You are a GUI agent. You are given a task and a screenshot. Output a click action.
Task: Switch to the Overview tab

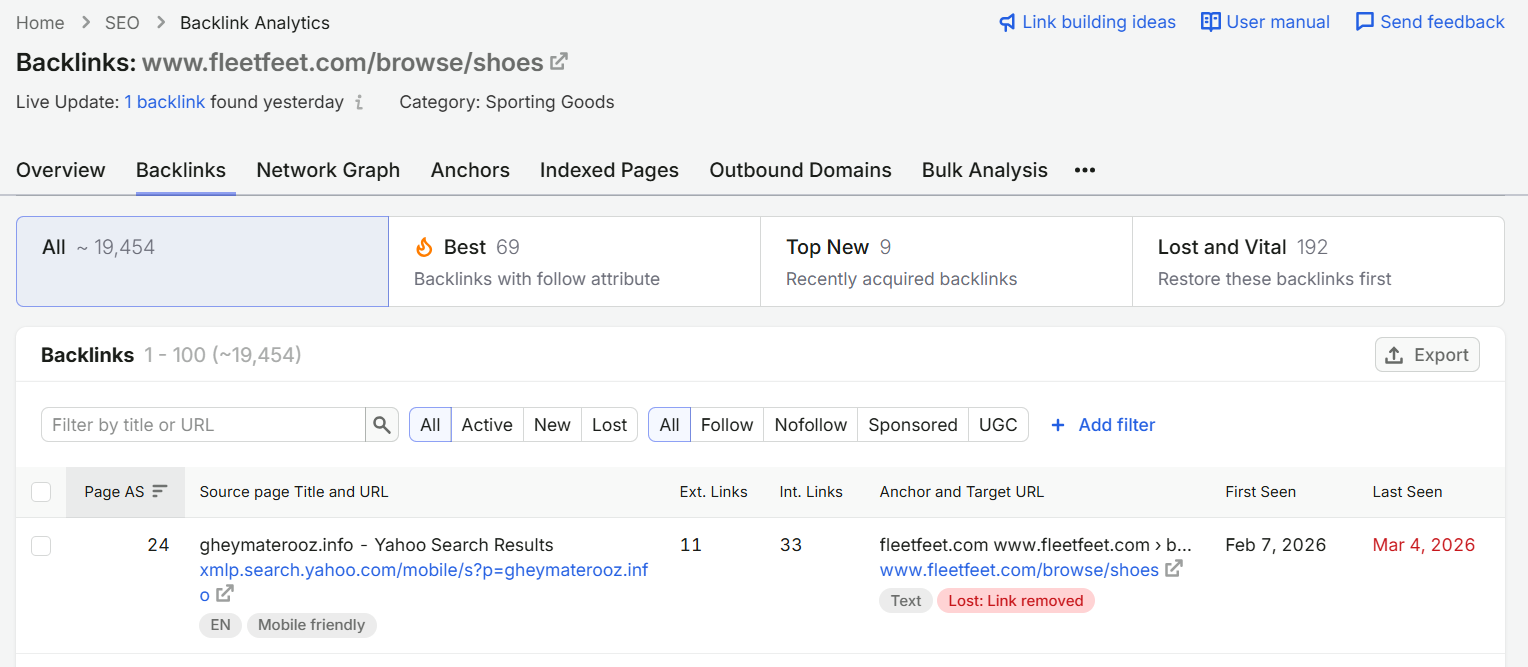[61, 170]
